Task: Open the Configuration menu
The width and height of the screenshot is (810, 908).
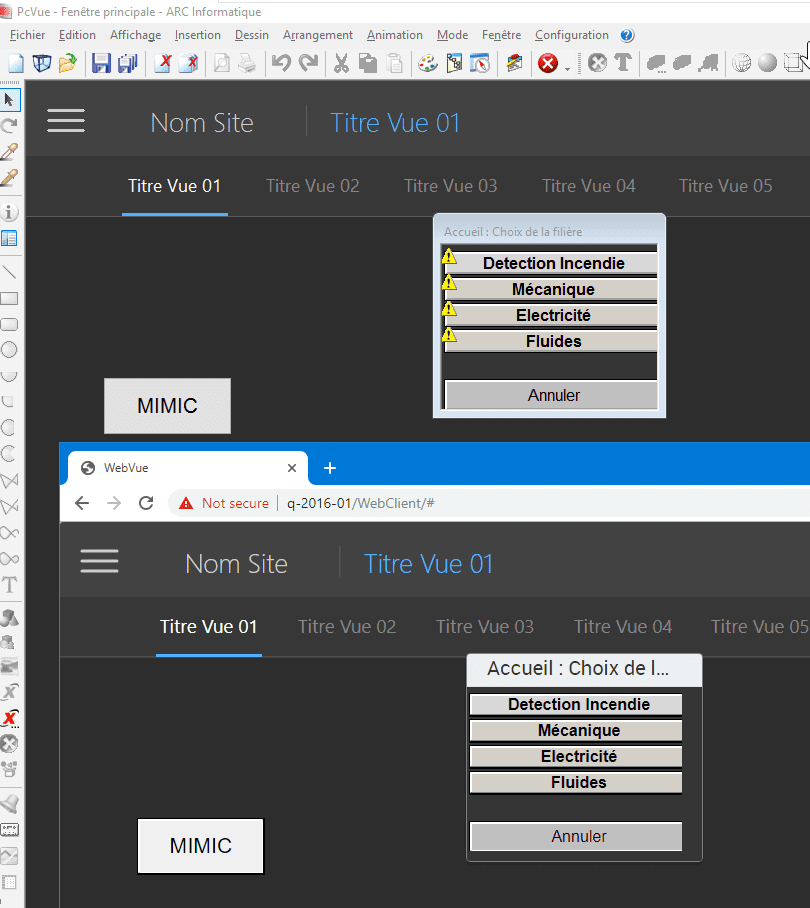Action: click(x=571, y=35)
